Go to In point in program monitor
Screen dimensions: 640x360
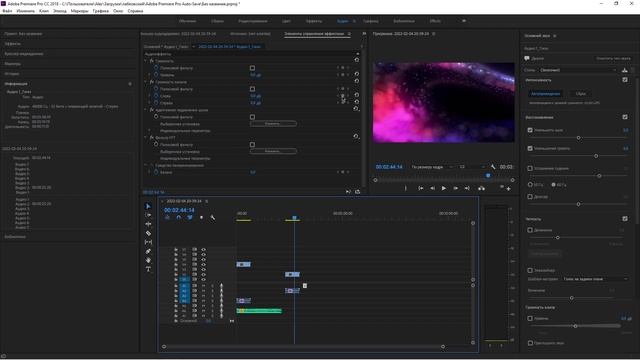(420, 188)
